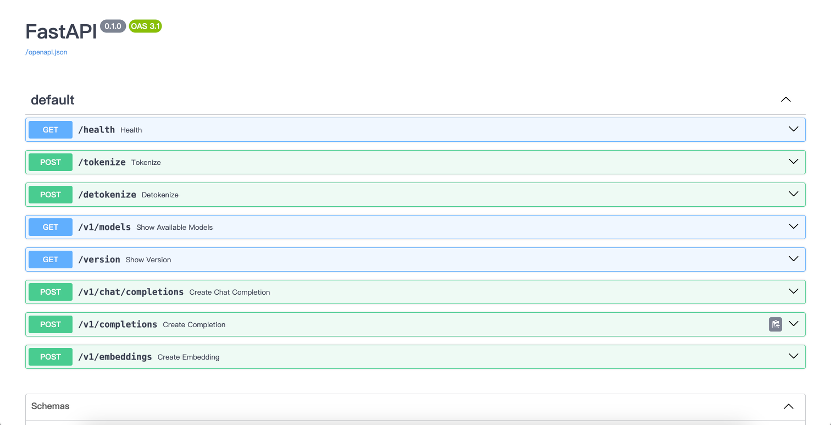This screenshot has width=832, height=426.
Task: Click the /health path text
Action: [96, 129]
